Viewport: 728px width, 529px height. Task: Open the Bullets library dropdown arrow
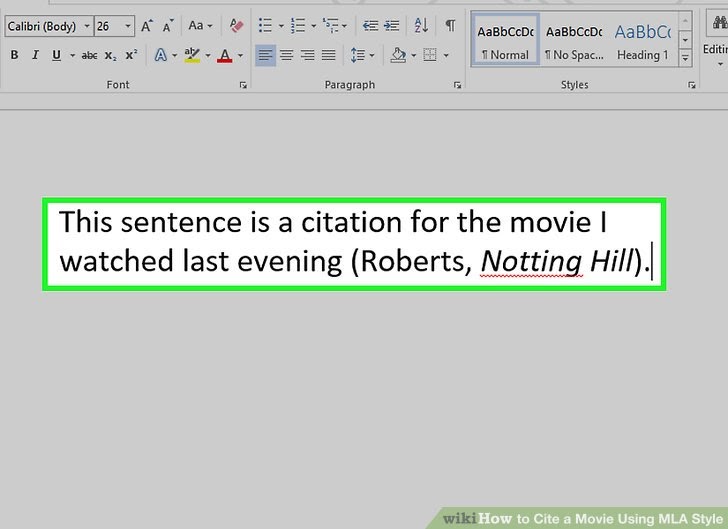click(281, 26)
